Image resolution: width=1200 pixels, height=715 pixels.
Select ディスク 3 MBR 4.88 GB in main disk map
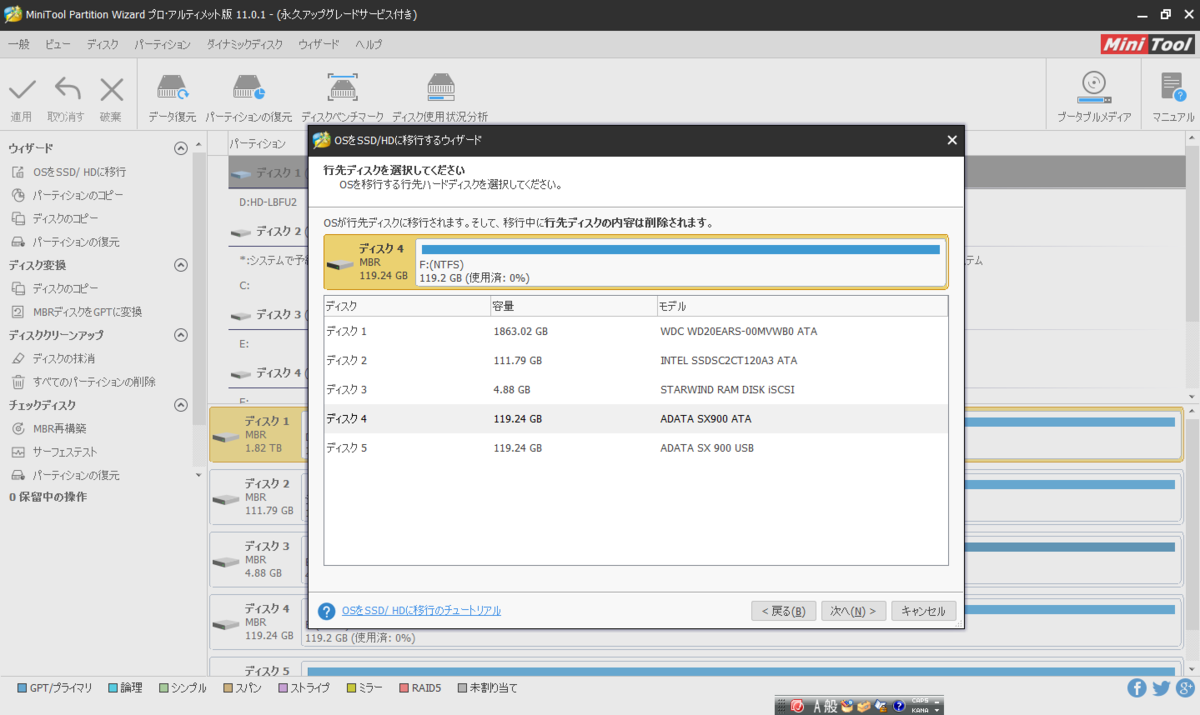tap(258, 560)
